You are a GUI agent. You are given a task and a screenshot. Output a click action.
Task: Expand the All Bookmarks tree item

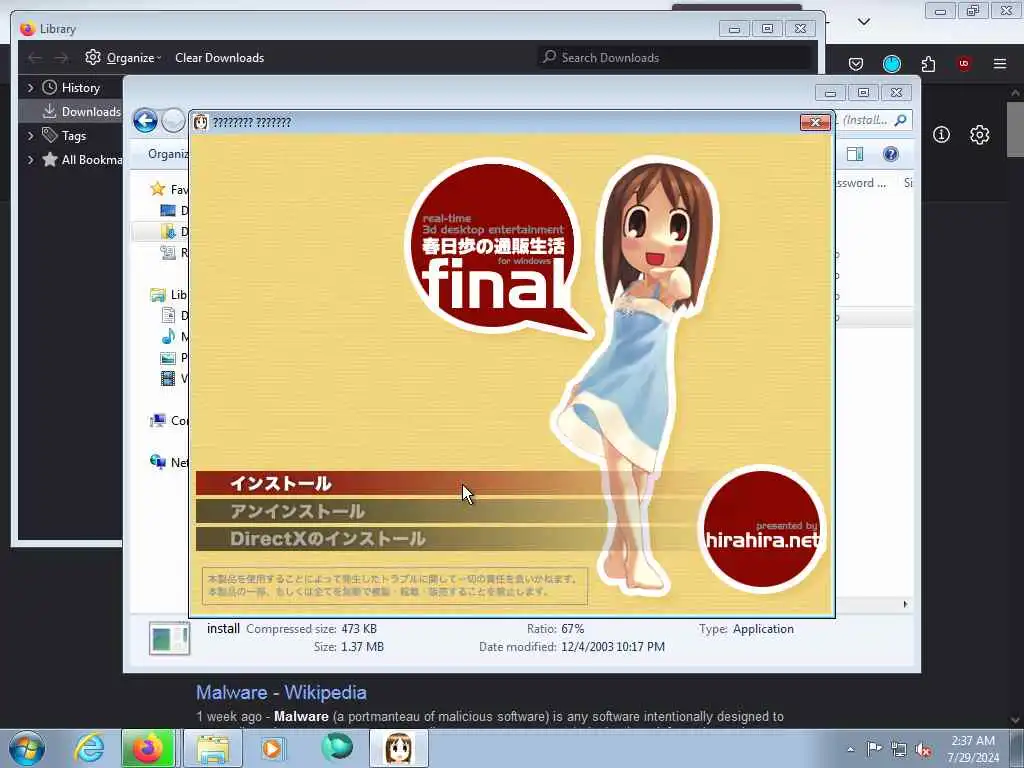point(30,159)
